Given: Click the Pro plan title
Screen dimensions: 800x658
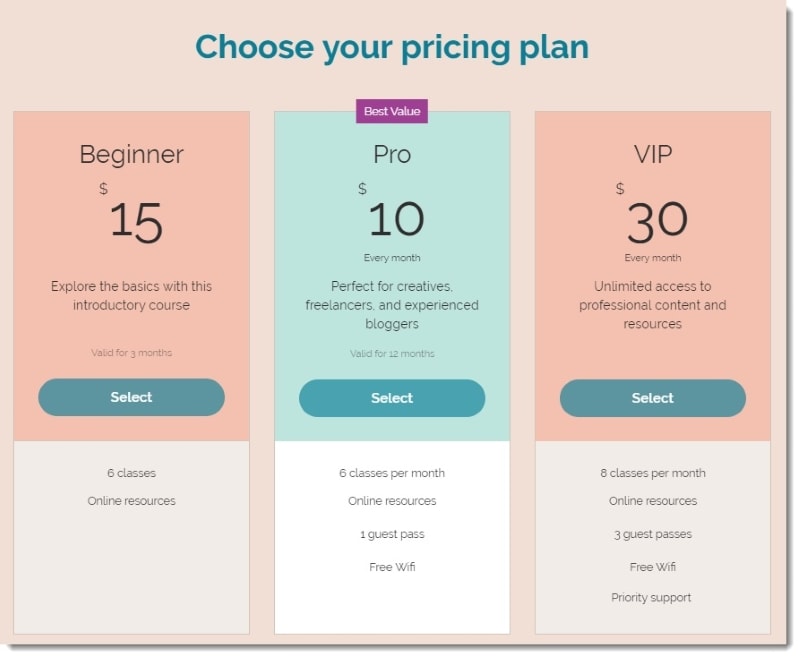Looking at the screenshot, I should (392, 155).
